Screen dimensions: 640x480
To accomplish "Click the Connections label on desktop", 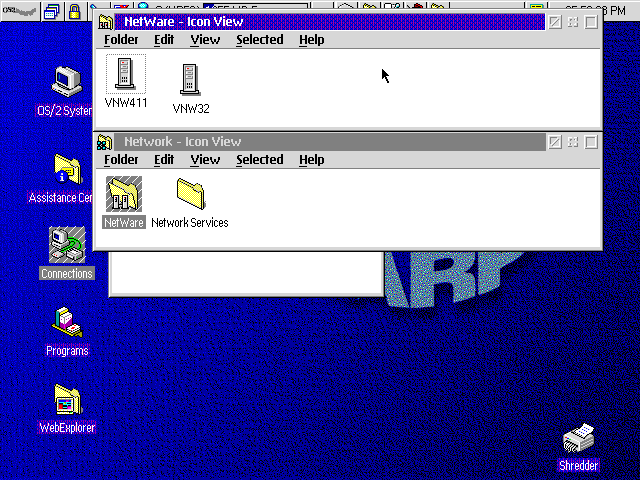I will (67, 273).
